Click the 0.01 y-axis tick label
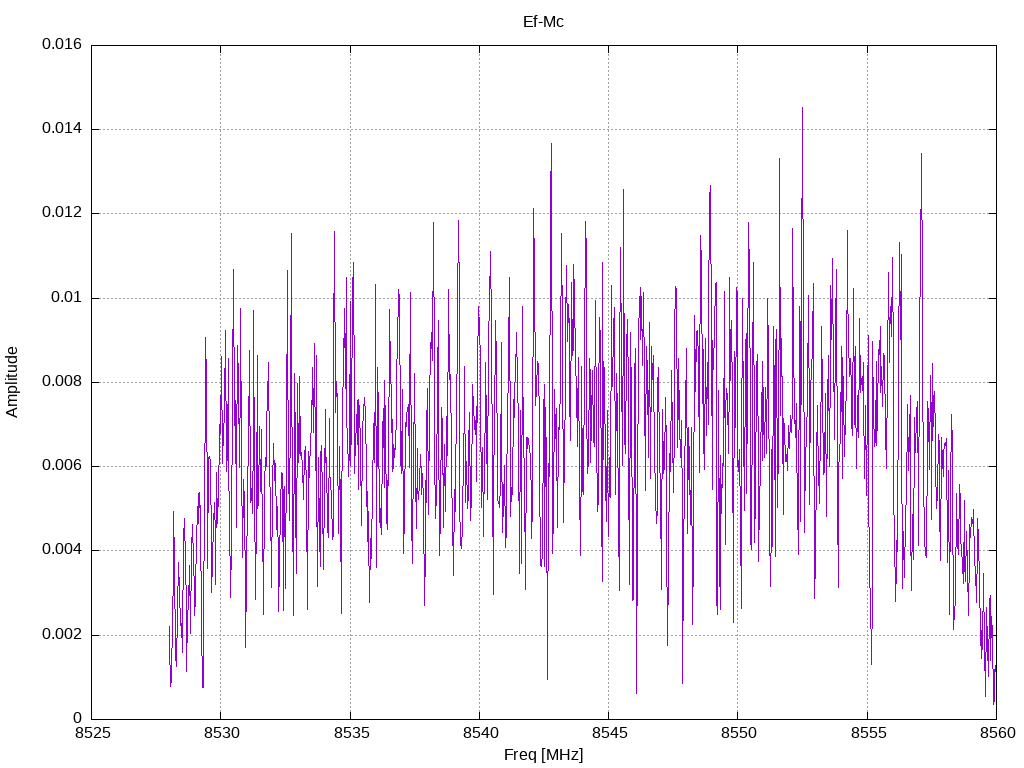Image resolution: width=1024 pixels, height=768 pixels. pyautogui.click(x=67, y=298)
